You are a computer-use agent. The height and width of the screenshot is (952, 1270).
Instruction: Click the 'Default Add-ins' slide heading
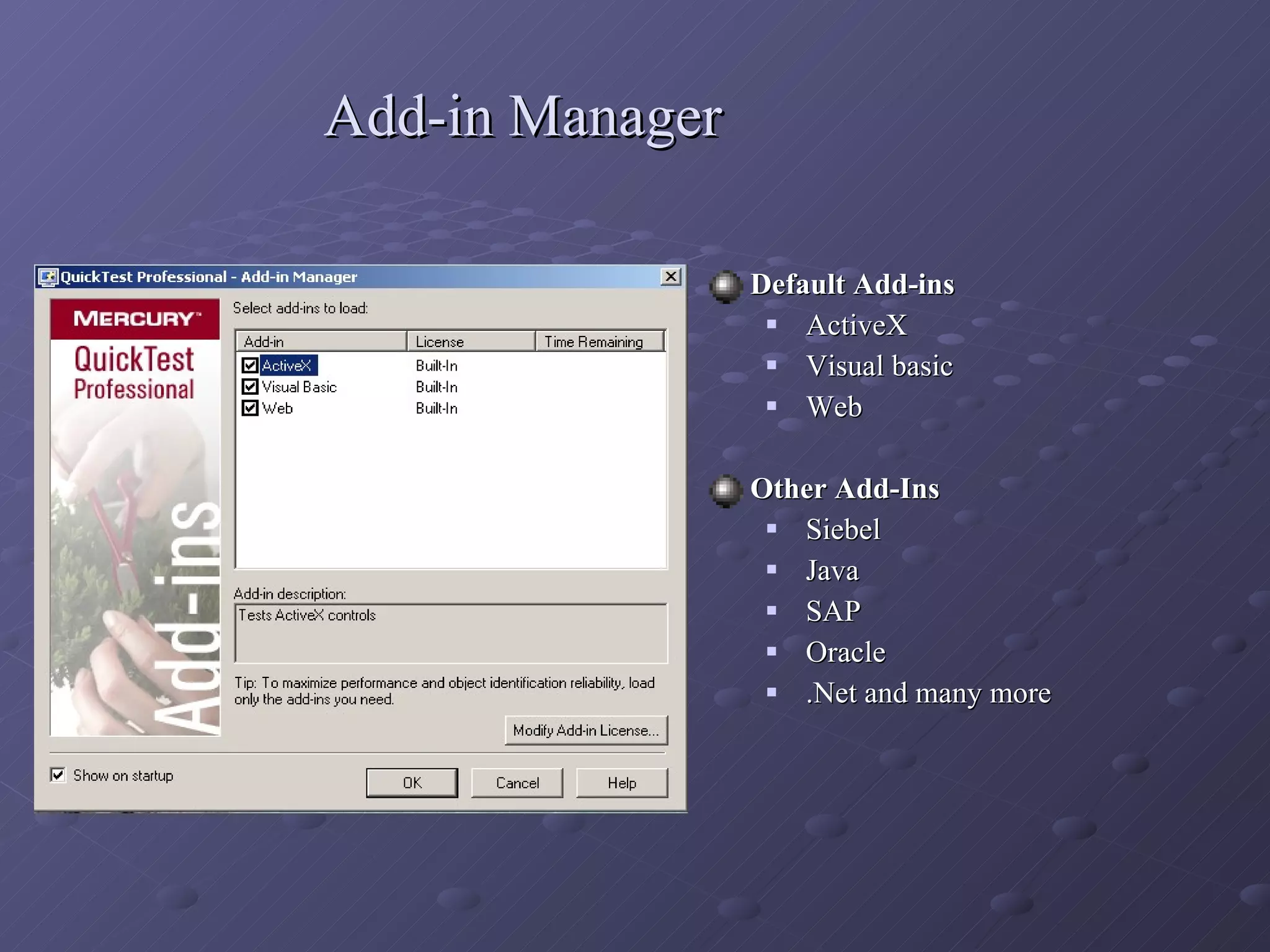coord(852,284)
